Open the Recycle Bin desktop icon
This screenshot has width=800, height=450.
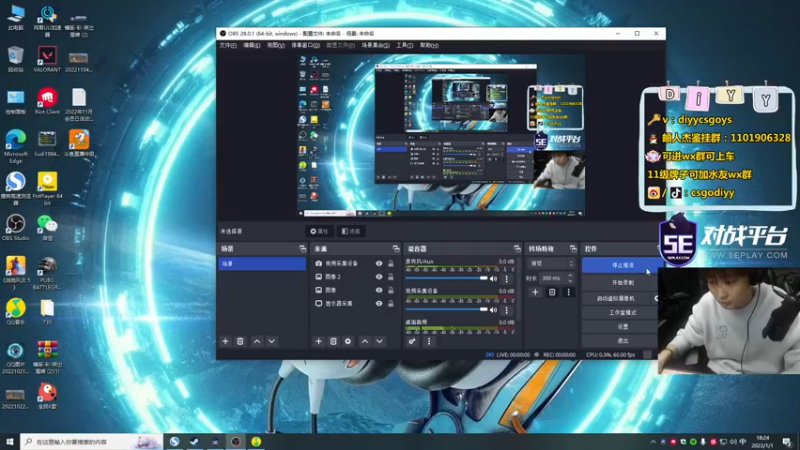tap(15, 60)
